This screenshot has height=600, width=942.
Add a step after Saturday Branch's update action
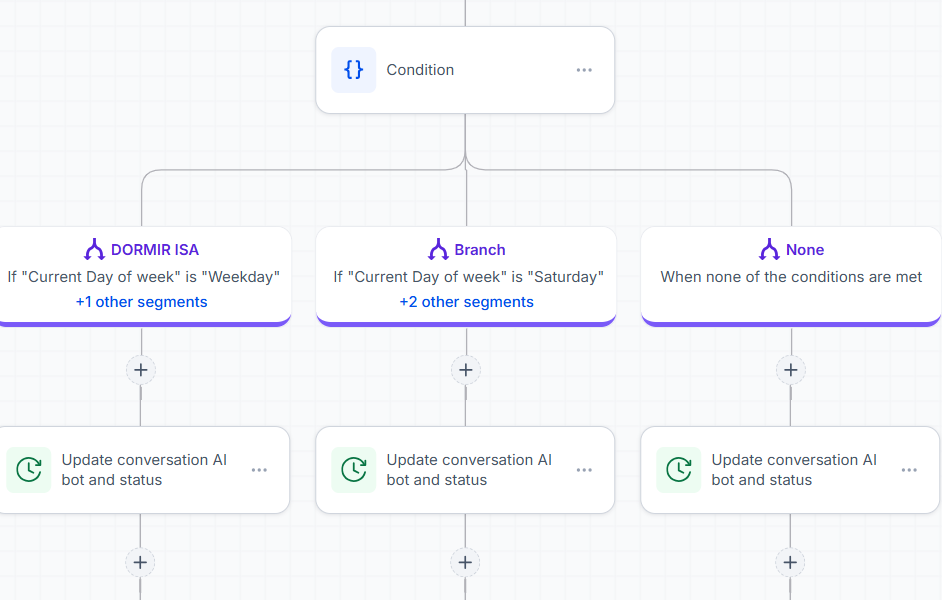pyautogui.click(x=465, y=562)
